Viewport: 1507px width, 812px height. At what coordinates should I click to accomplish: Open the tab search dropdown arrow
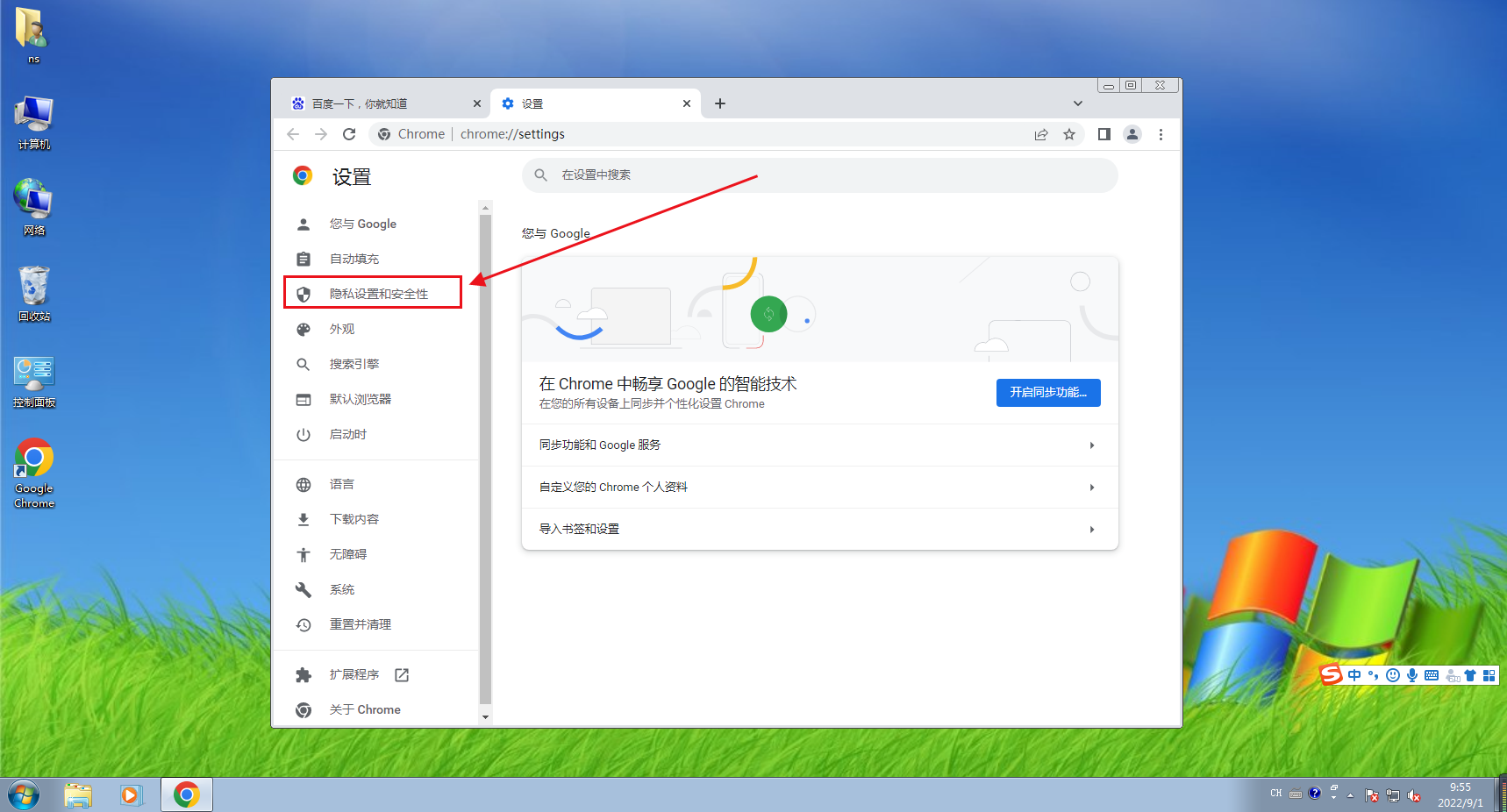[1077, 103]
